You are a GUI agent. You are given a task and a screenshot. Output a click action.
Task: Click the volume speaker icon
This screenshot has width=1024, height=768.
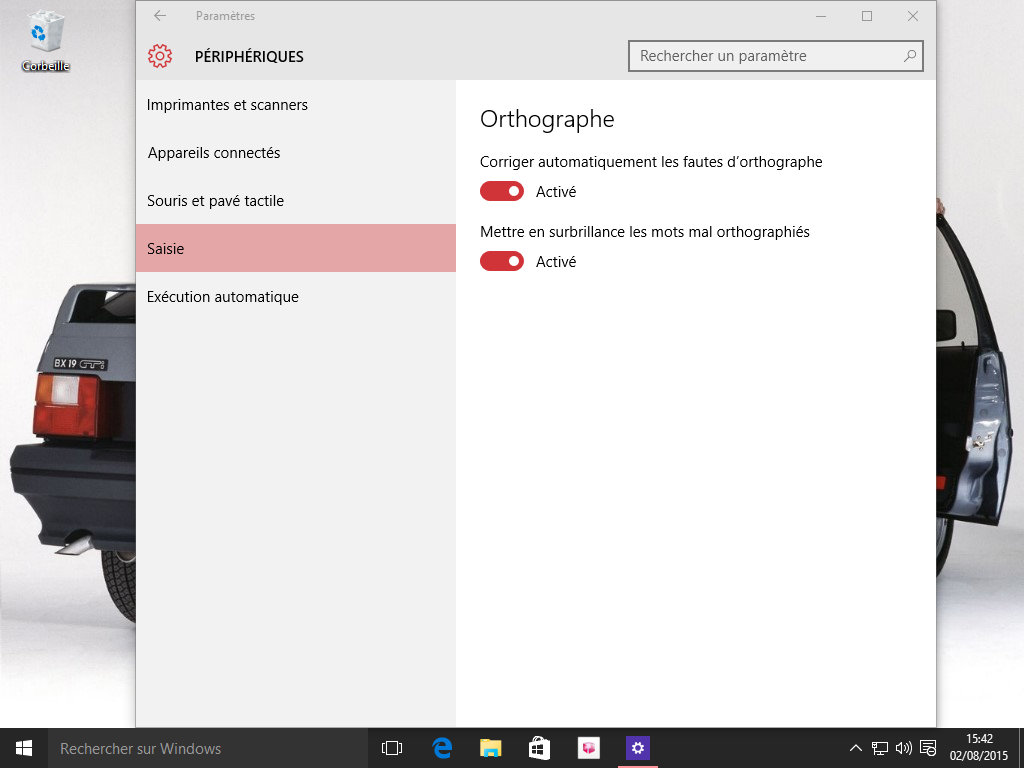point(904,748)
